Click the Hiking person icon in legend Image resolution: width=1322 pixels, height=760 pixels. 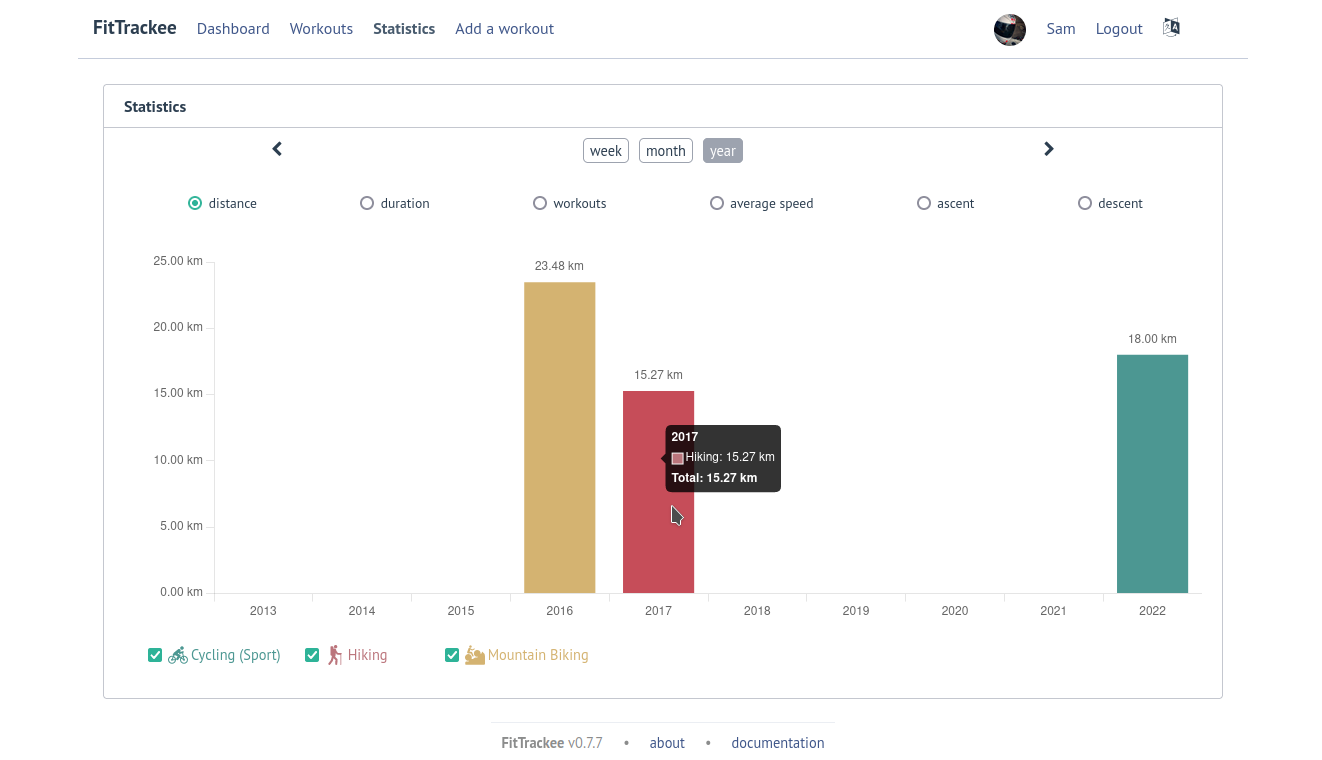click(334, 655)
